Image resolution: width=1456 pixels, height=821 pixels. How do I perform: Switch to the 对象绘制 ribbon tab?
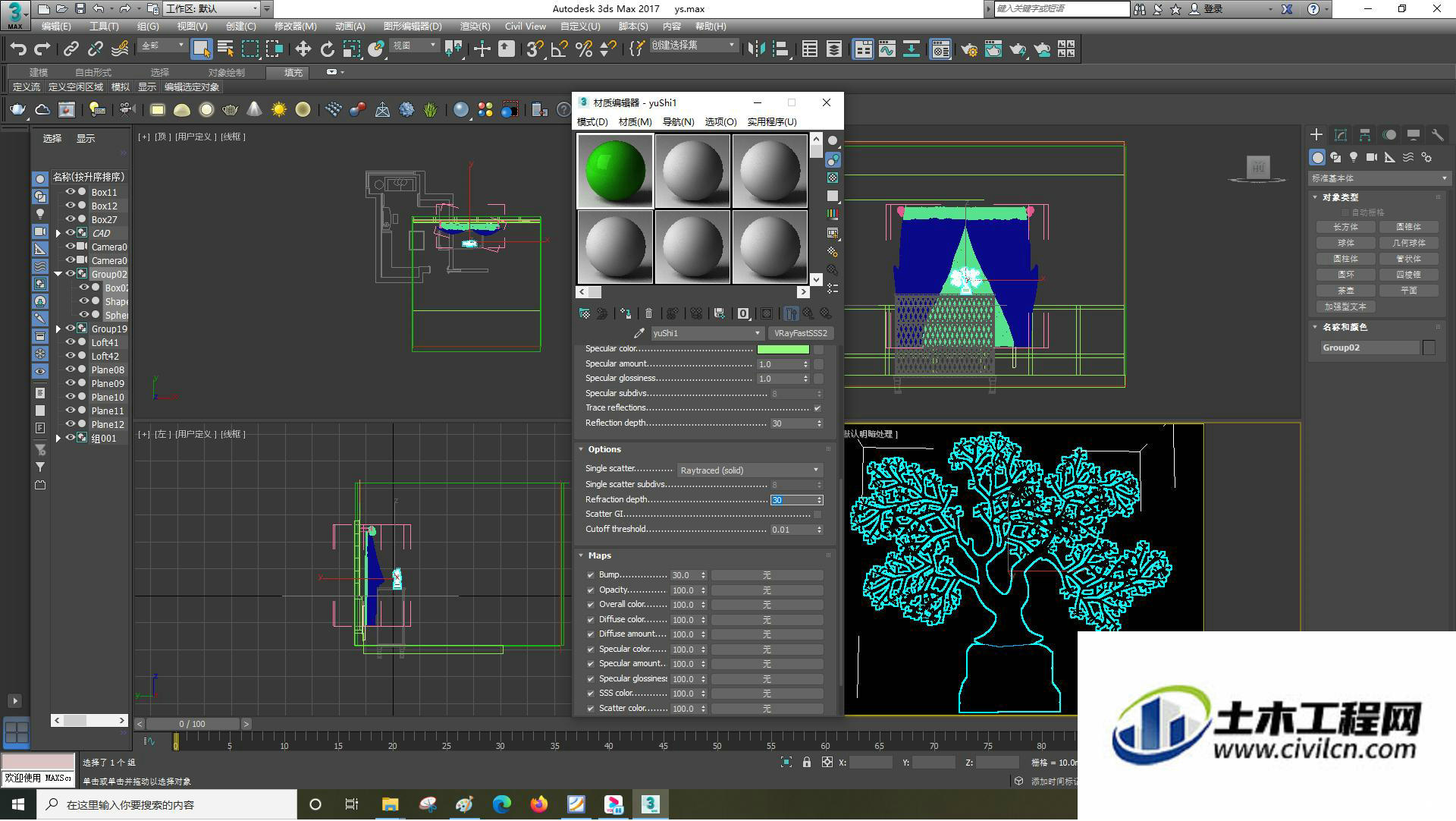226,73
